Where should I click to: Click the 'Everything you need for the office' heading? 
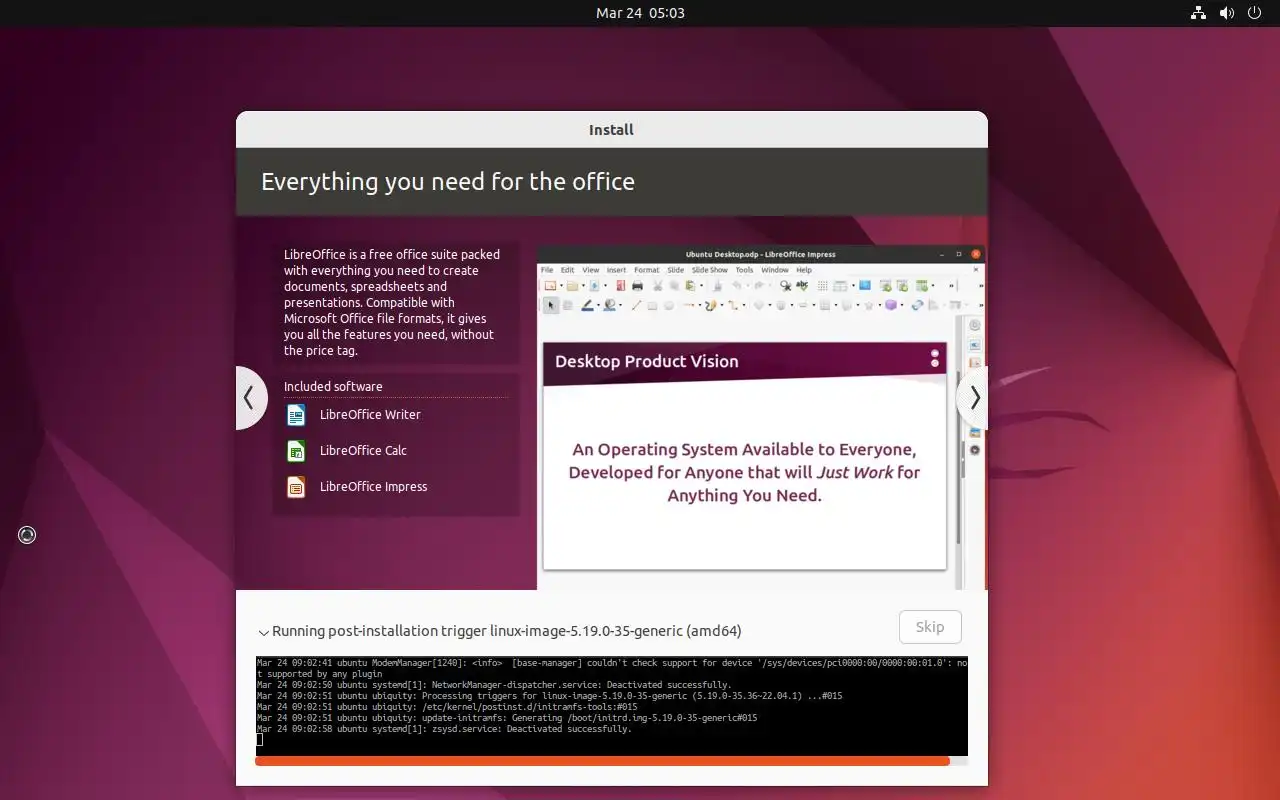click(448, 181)
